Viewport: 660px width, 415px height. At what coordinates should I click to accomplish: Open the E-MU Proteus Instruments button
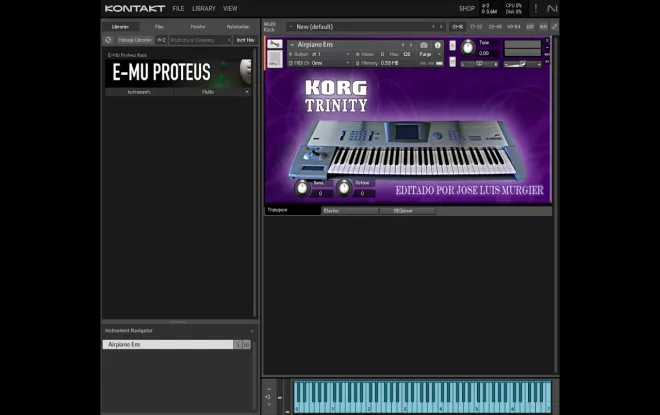click(139, 92)
